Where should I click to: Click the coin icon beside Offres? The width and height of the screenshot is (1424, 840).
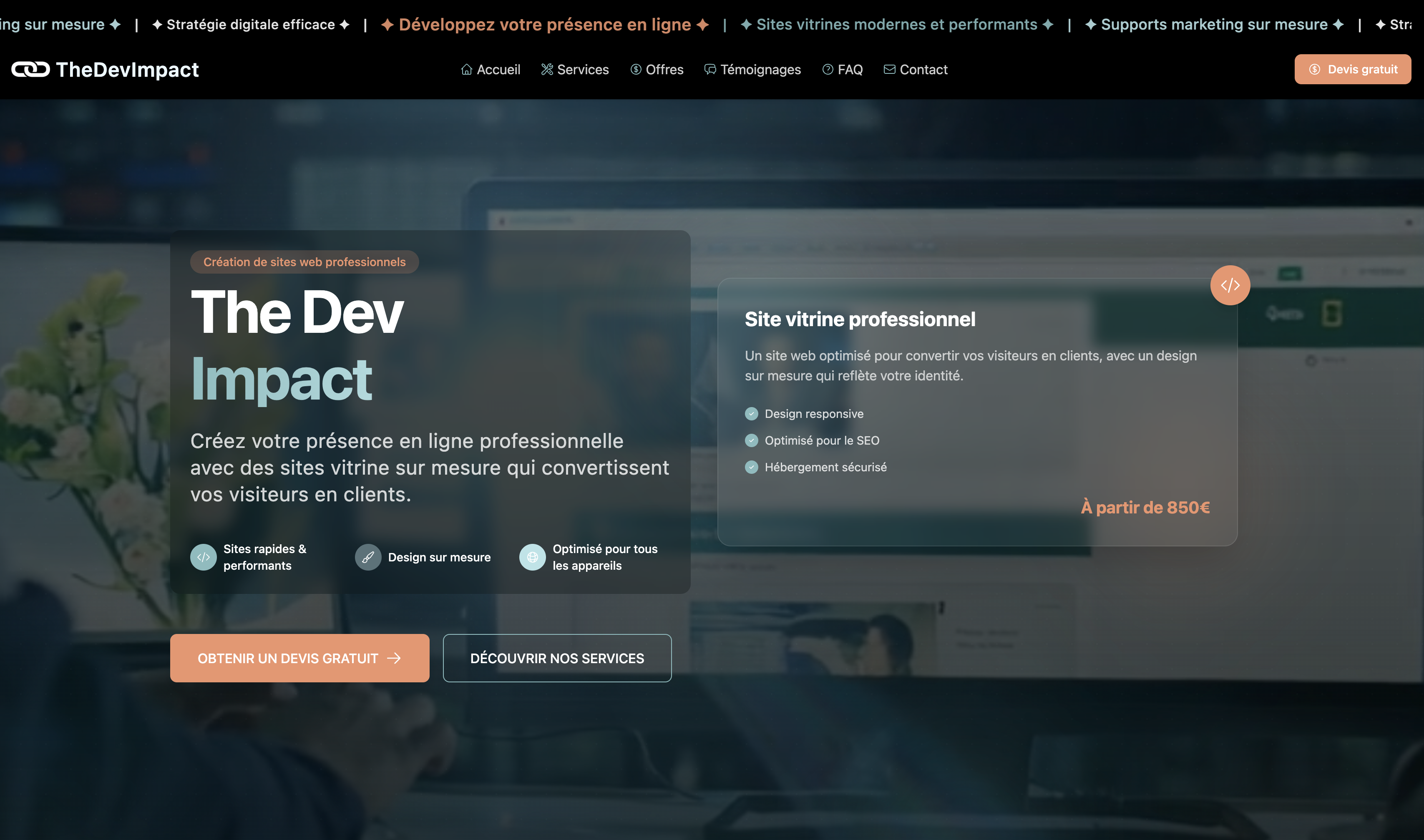tap(636, 69)
